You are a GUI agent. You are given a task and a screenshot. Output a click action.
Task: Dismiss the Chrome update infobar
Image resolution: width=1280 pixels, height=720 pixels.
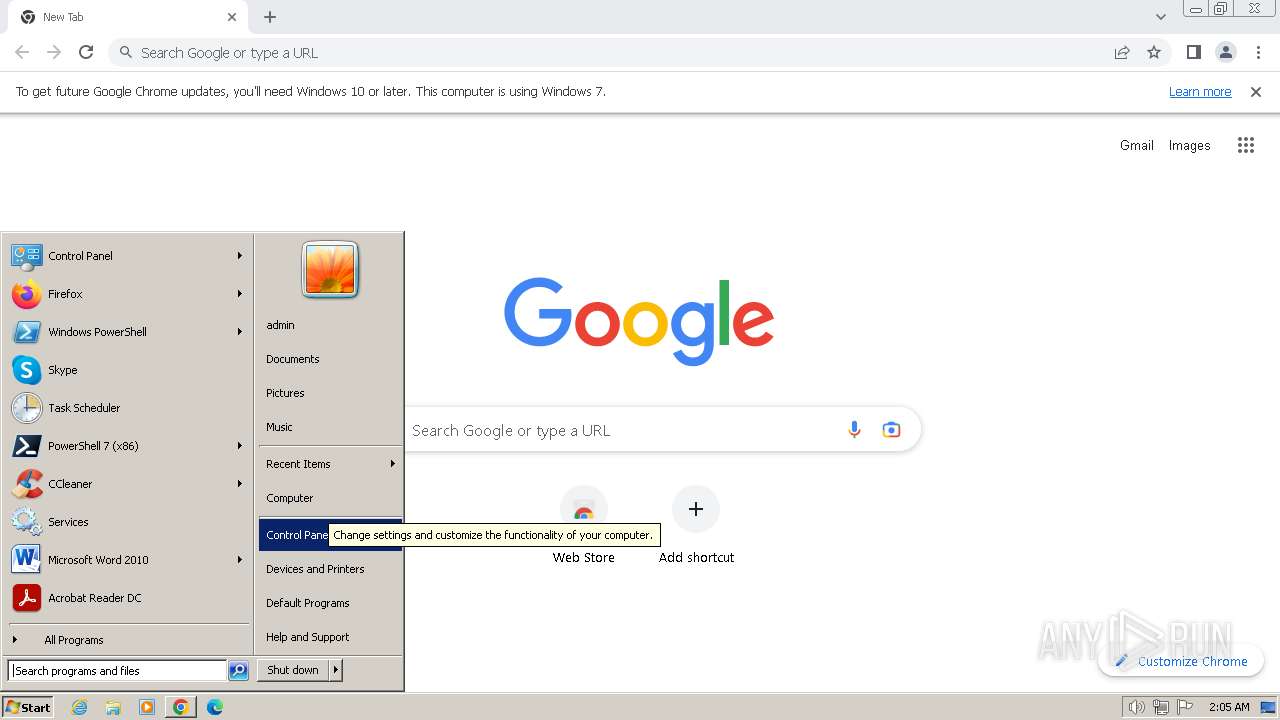1256,92
